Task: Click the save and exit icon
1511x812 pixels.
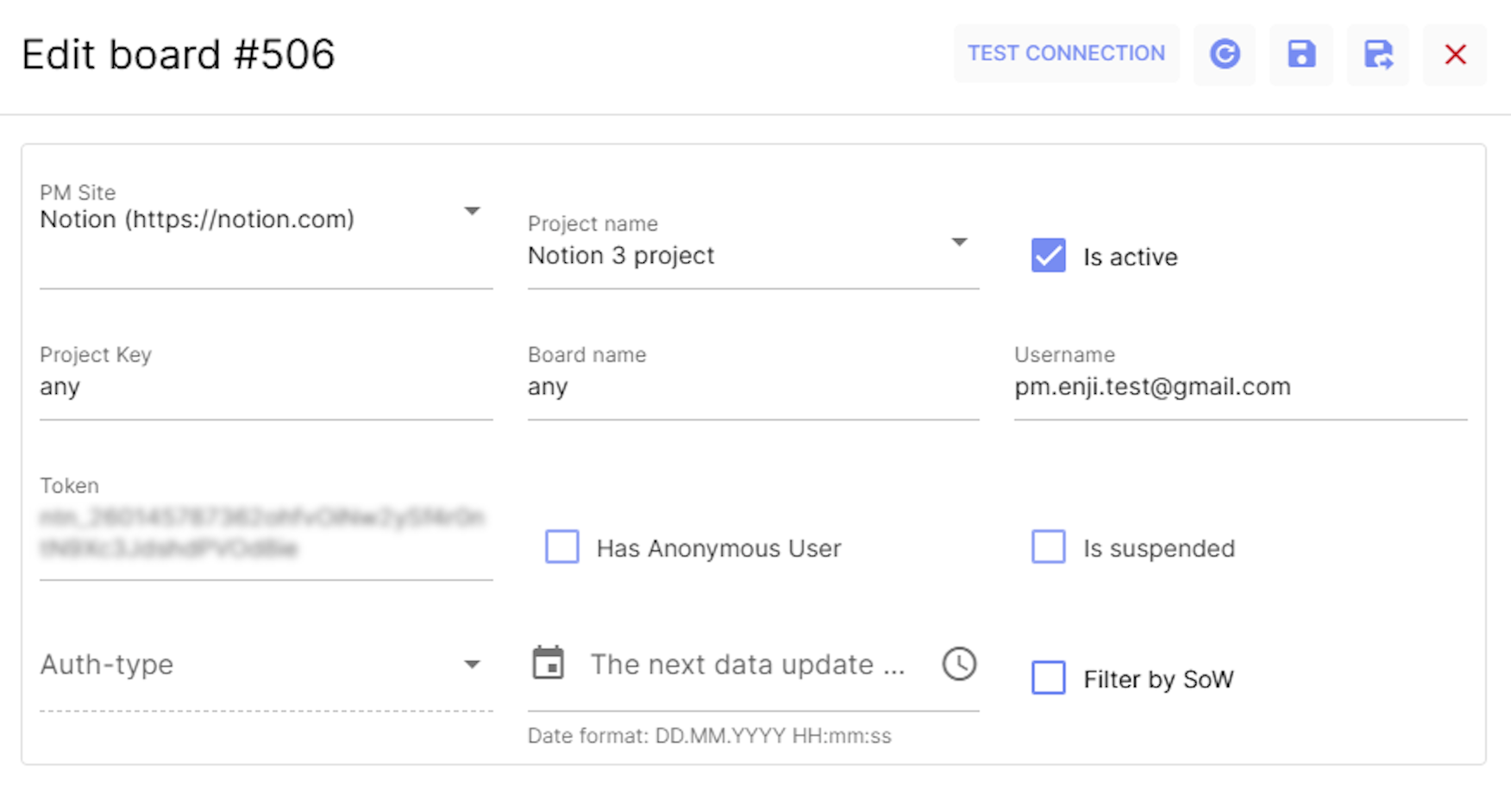Action: (x=1378, y=54)
